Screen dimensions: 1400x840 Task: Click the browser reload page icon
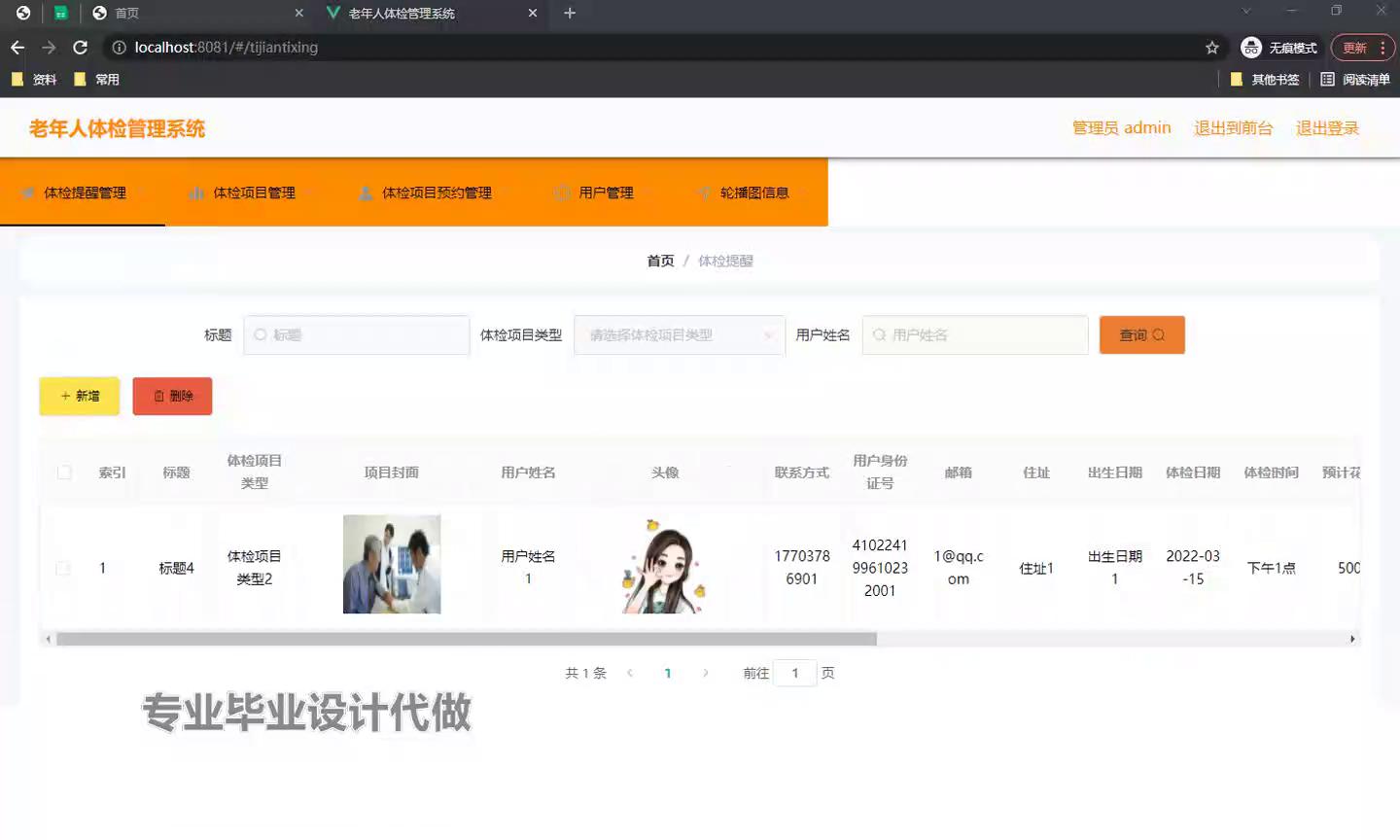pyautogui.click(x=81, y=48)
